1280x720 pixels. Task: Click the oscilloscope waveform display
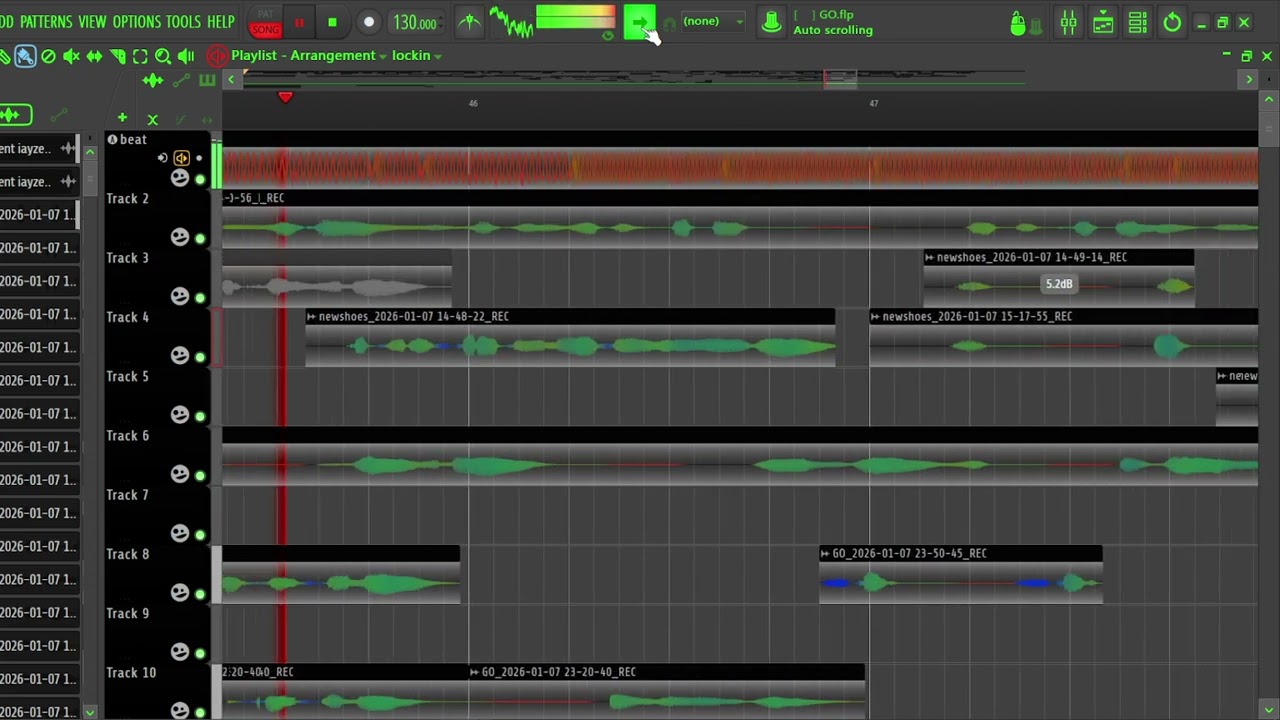tap(511, 22)
